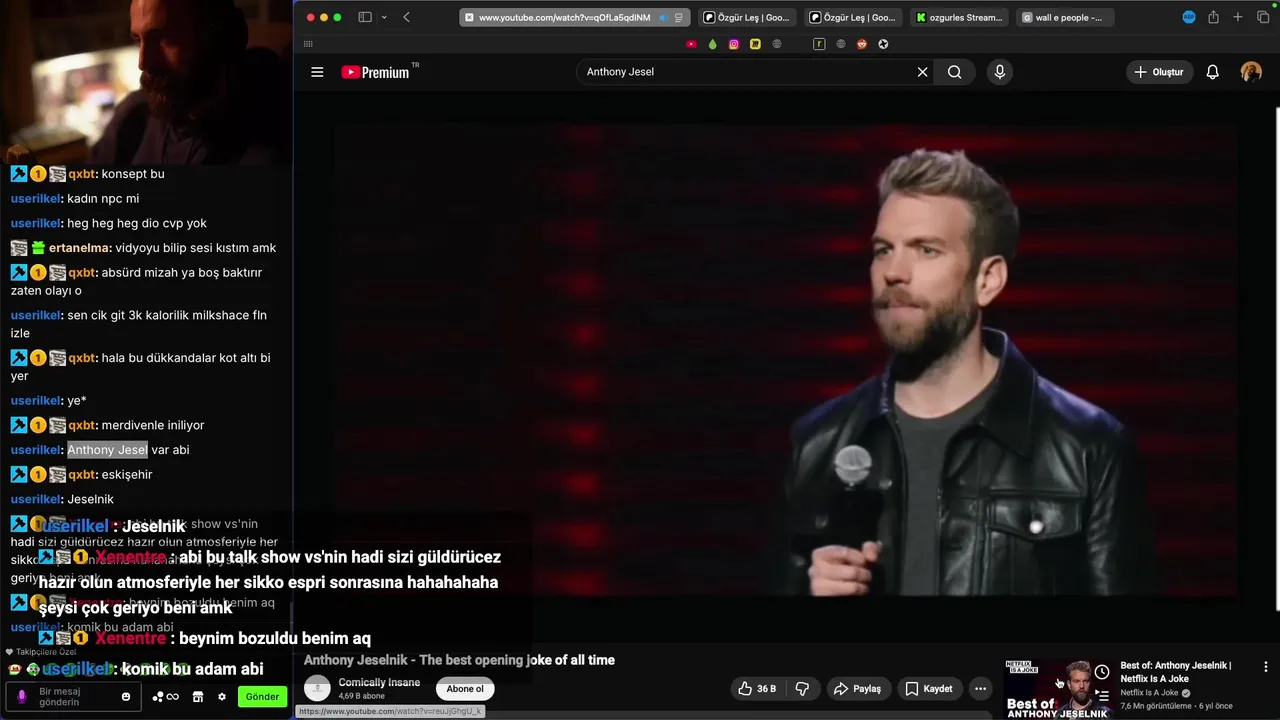Open the Oluştur create menu
The image size is (1280, 720).
(1160, 72)
